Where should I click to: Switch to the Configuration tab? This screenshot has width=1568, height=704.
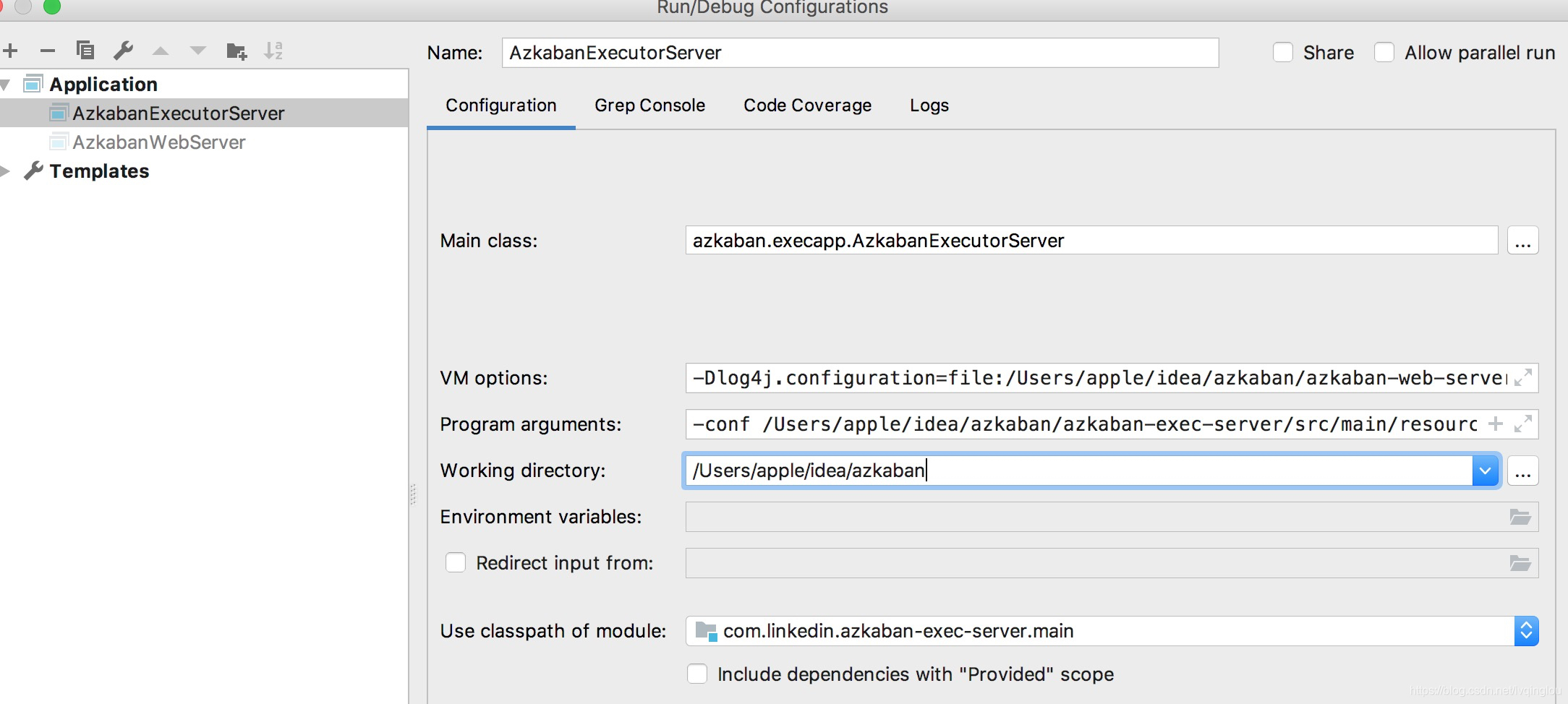click(x=501, y=106)
